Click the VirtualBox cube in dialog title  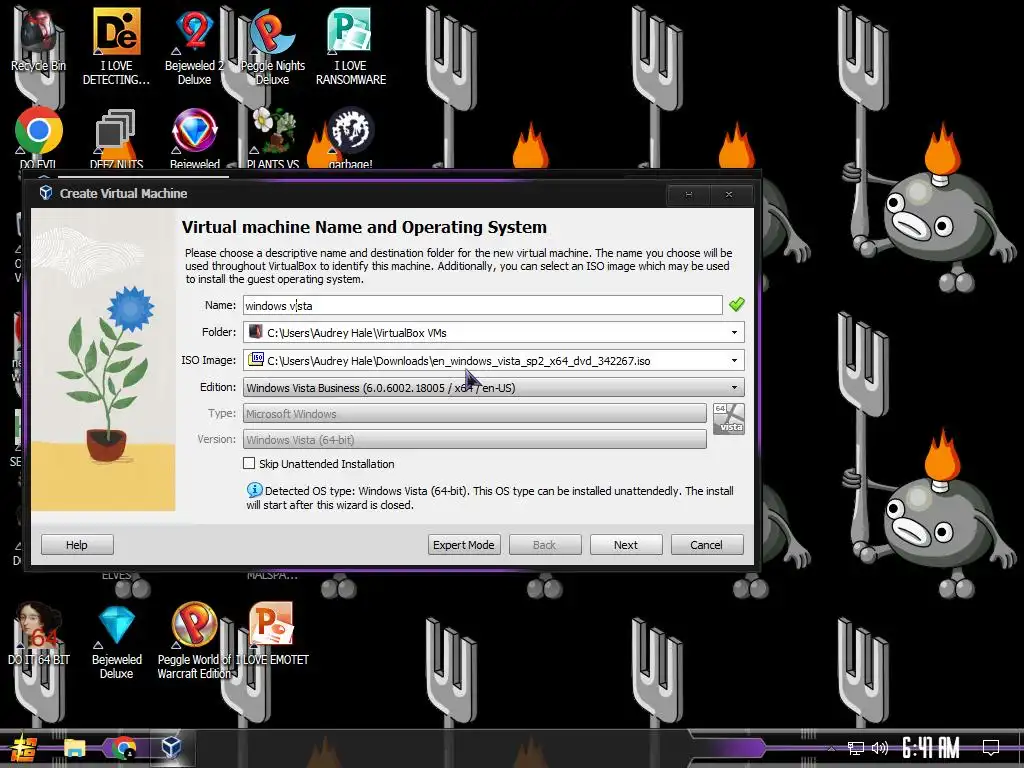46,193
